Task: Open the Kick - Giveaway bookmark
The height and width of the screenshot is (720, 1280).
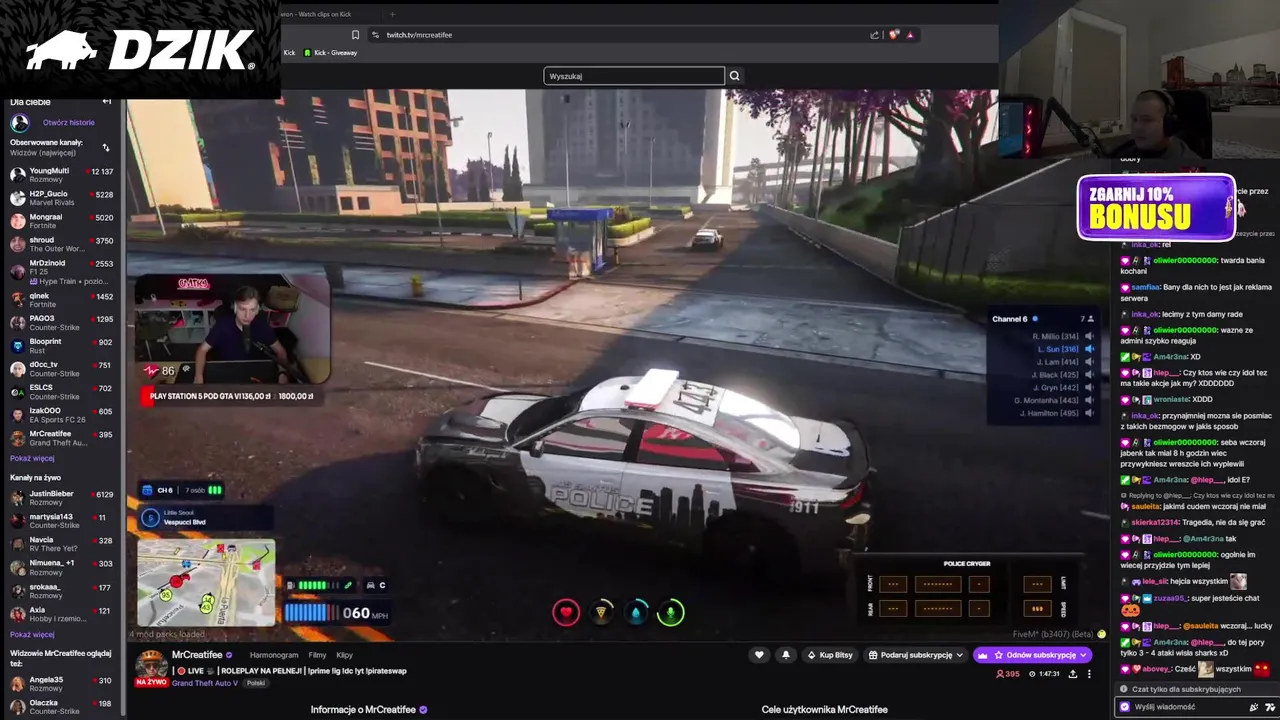Action: pos(330,53)
